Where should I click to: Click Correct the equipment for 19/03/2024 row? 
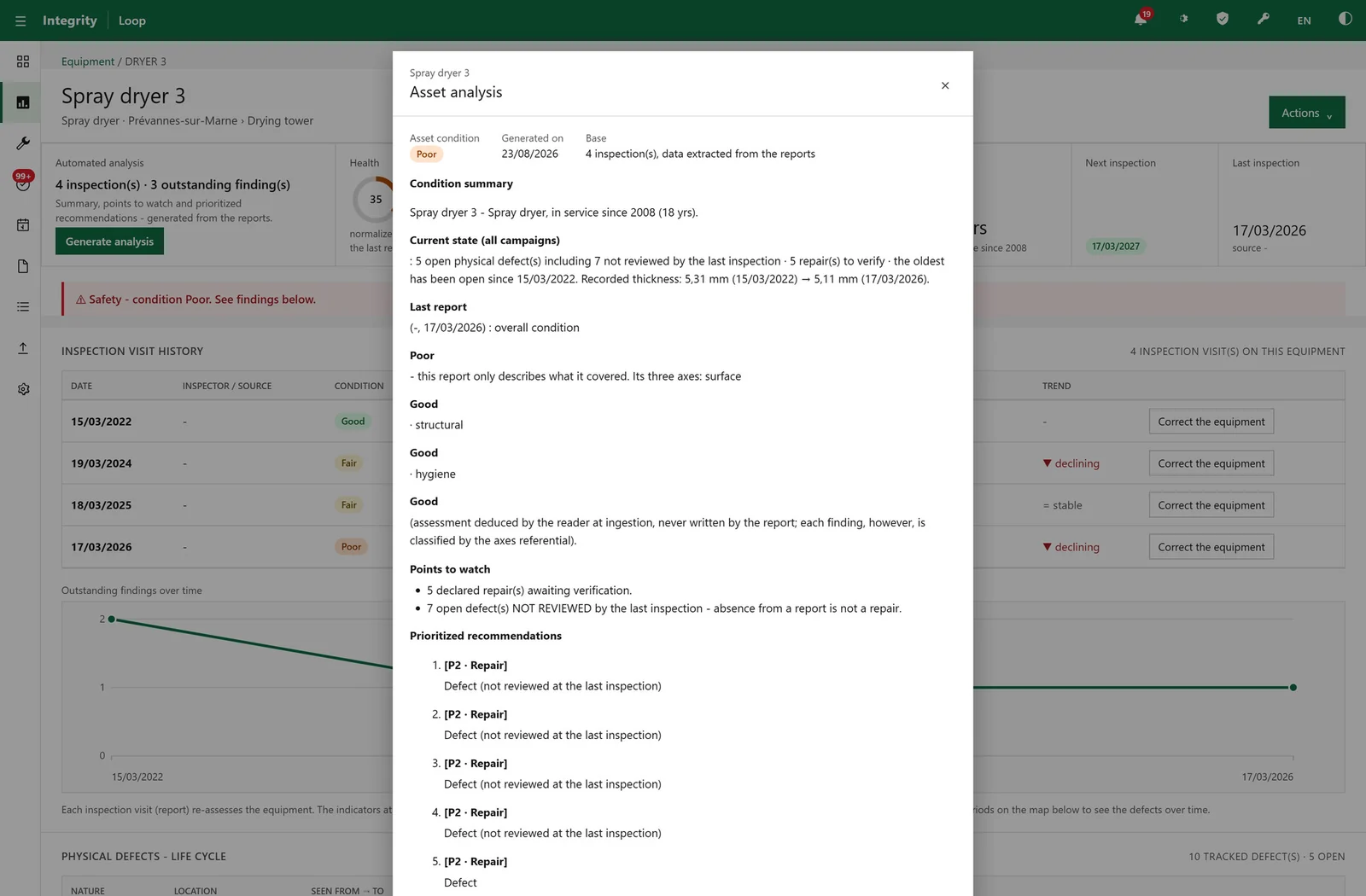[x=1211, y=463]
